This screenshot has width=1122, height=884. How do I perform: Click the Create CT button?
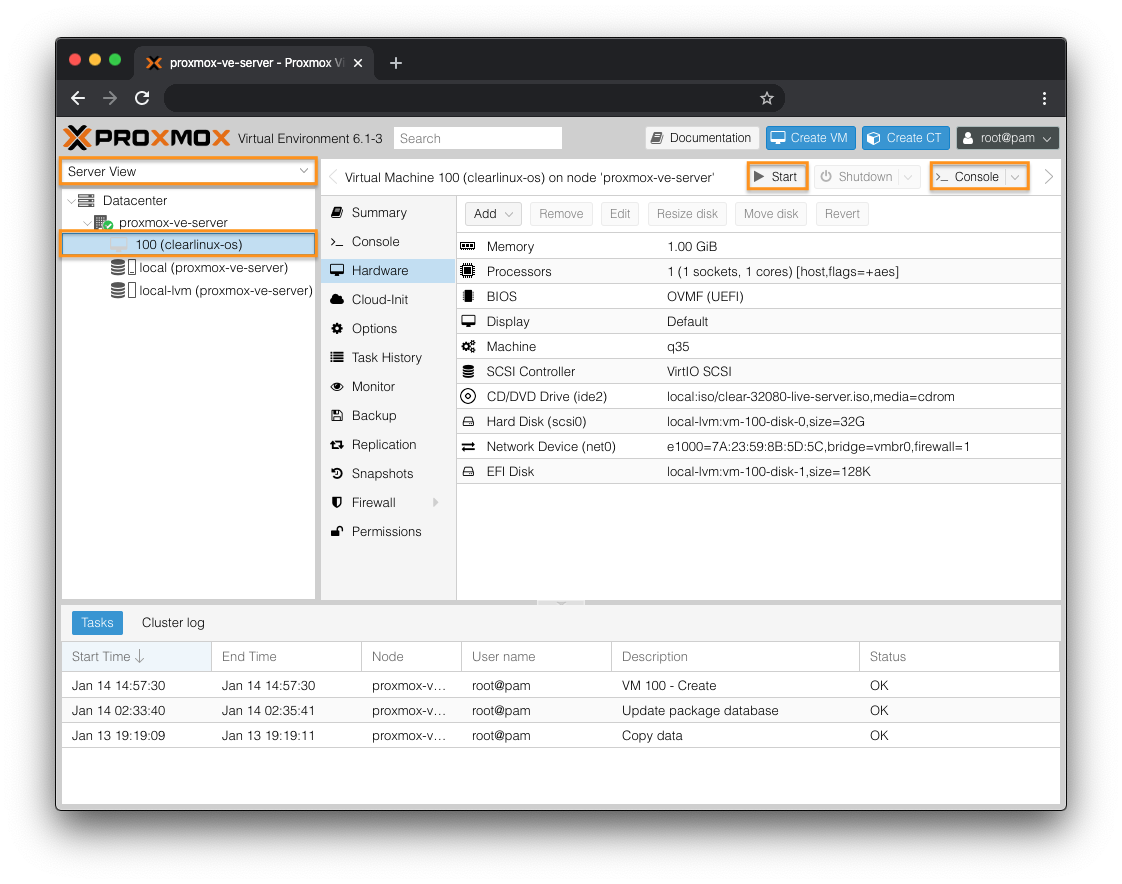point(906,138)
